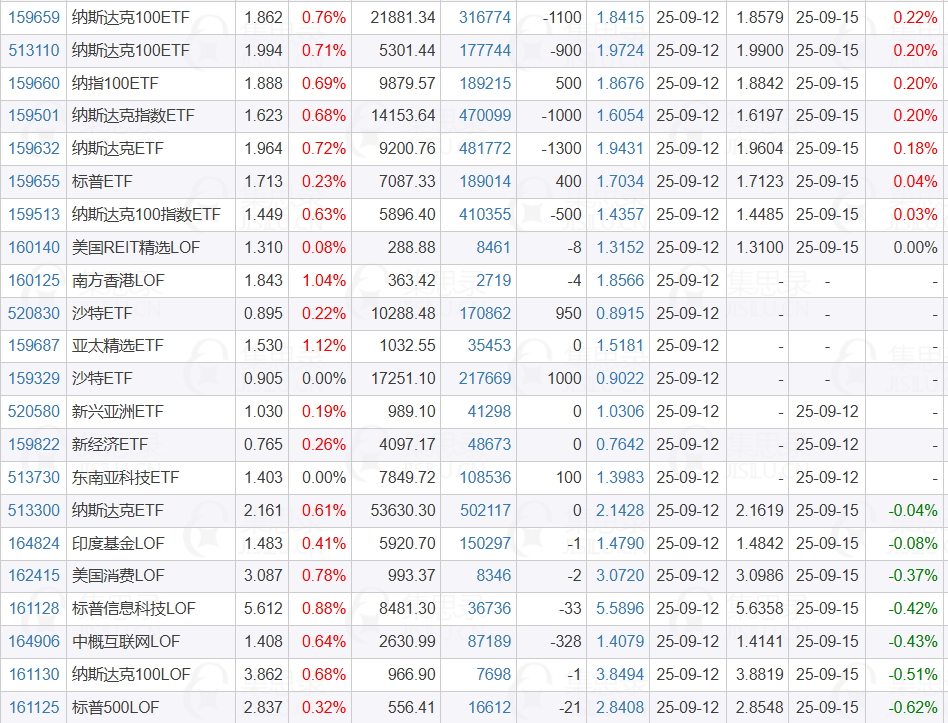Click shares value 2719
The image size is (948, 723).
[x=493, y=280]
